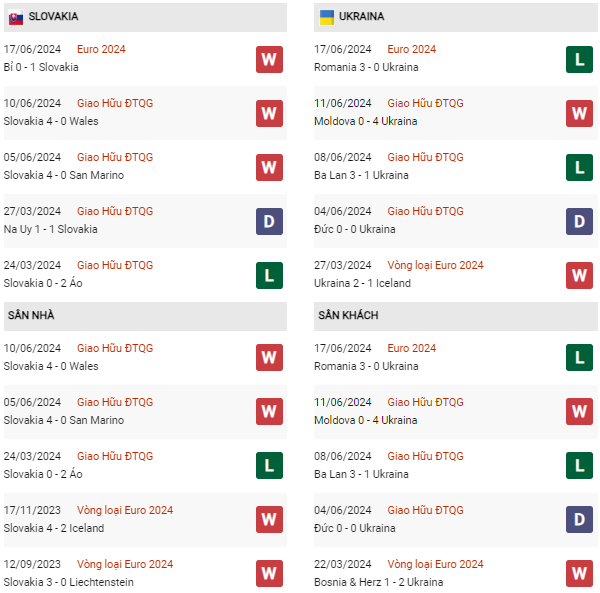Click the UKRAINA team header
Image resolution: width=600 pixels, height=593 pixels.
tap(456, 17)
